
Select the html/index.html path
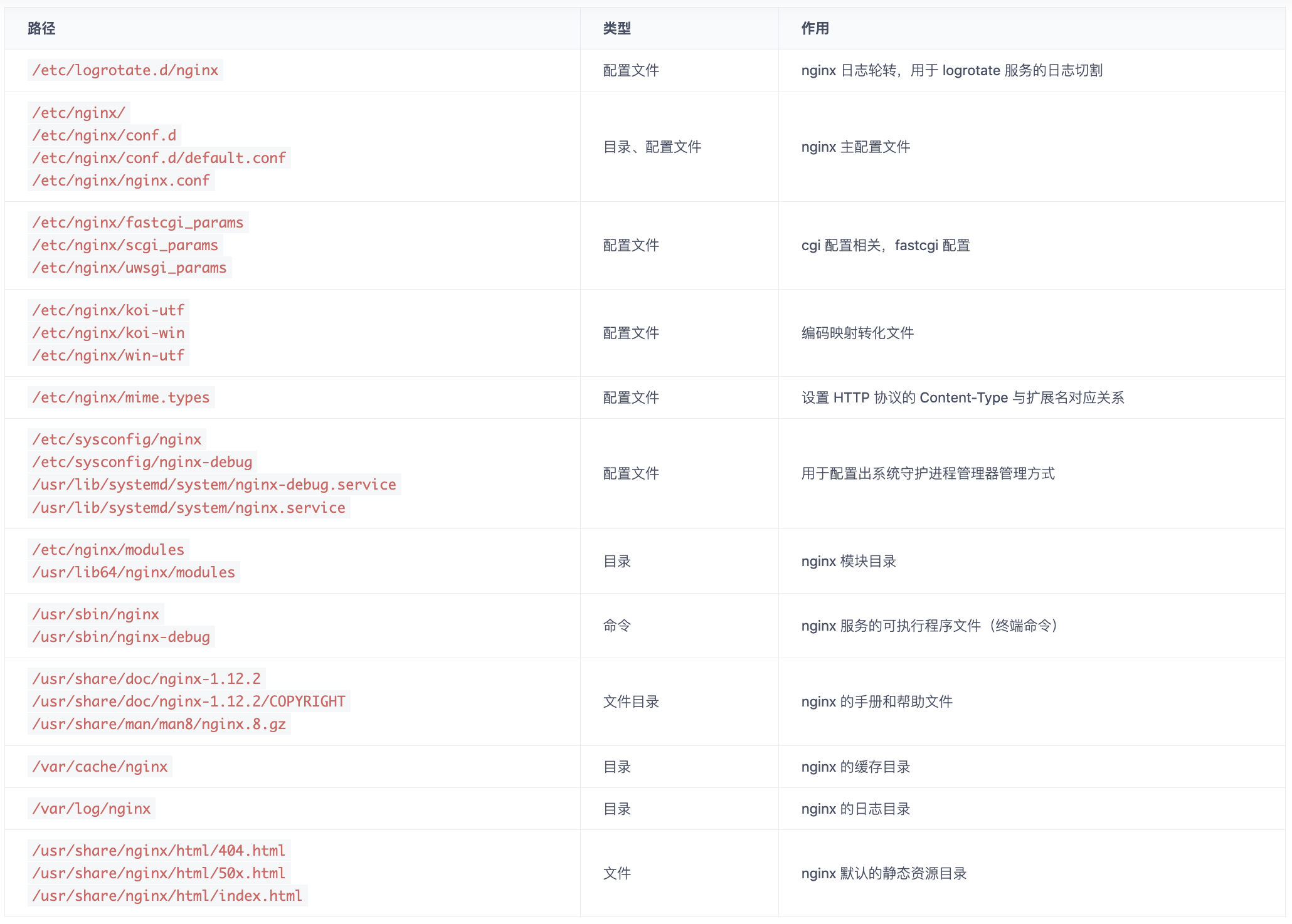point(167,896)
